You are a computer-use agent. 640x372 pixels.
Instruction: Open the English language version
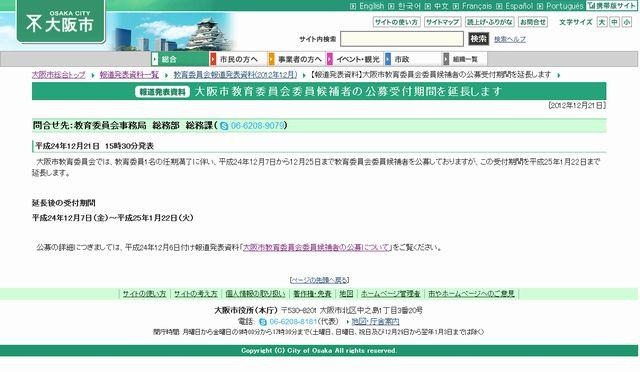coord(371,6)
